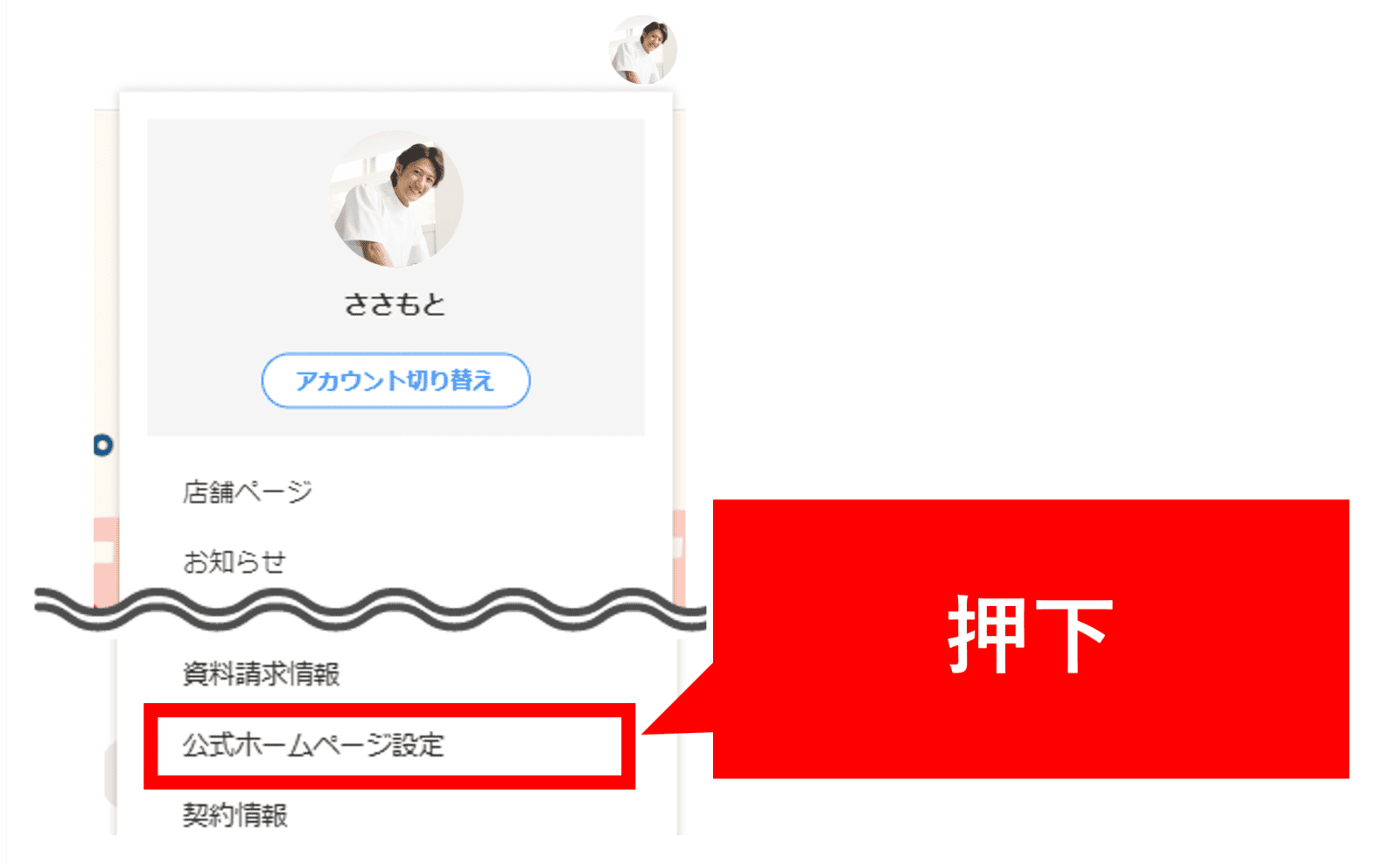Select 公式ホームページ設定 menu entry
This screenshot has height=865, width=1400.
[x=313, y=745]
